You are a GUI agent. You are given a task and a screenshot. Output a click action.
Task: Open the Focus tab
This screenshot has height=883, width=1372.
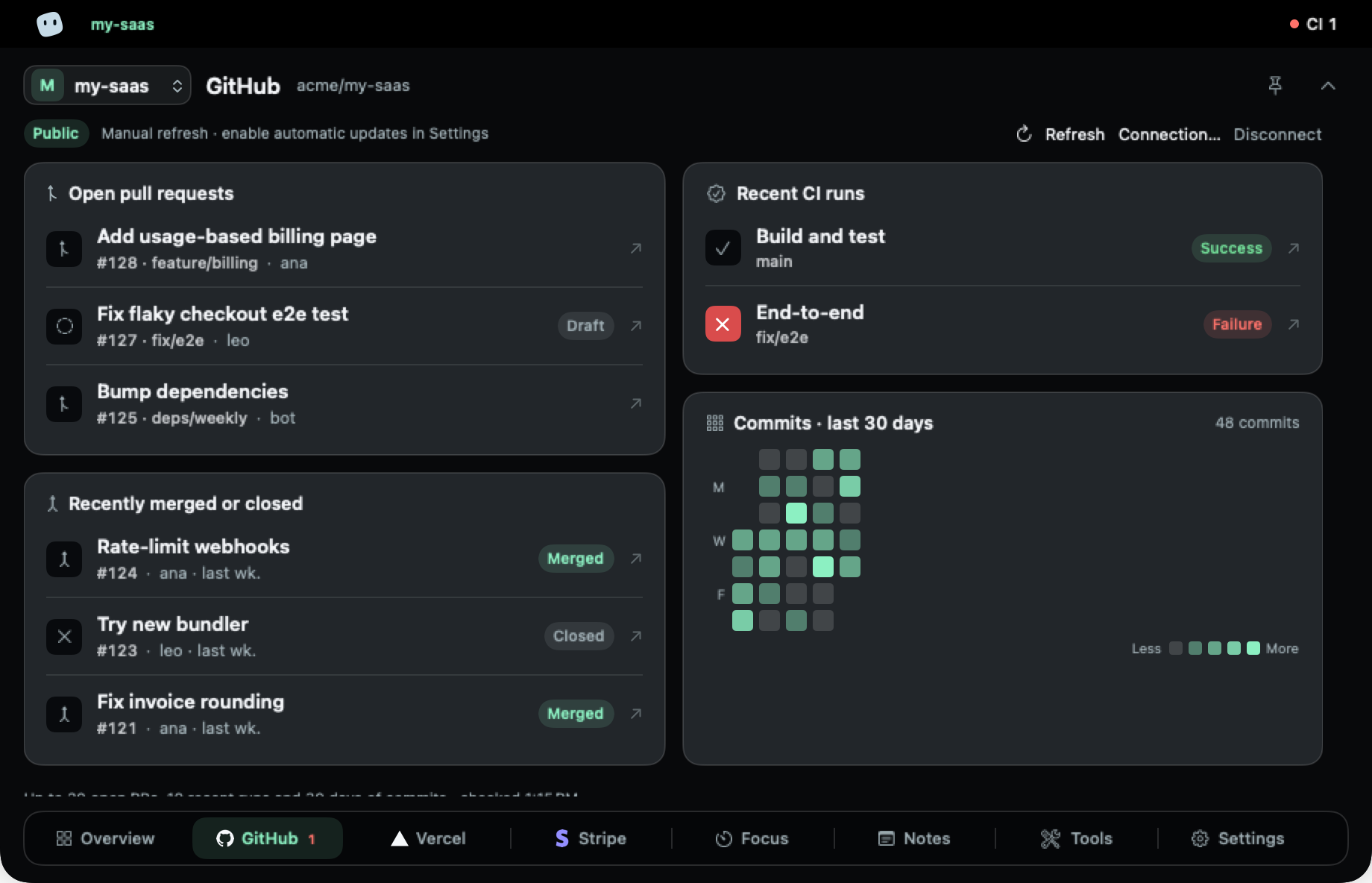click(x=752, y=838)
